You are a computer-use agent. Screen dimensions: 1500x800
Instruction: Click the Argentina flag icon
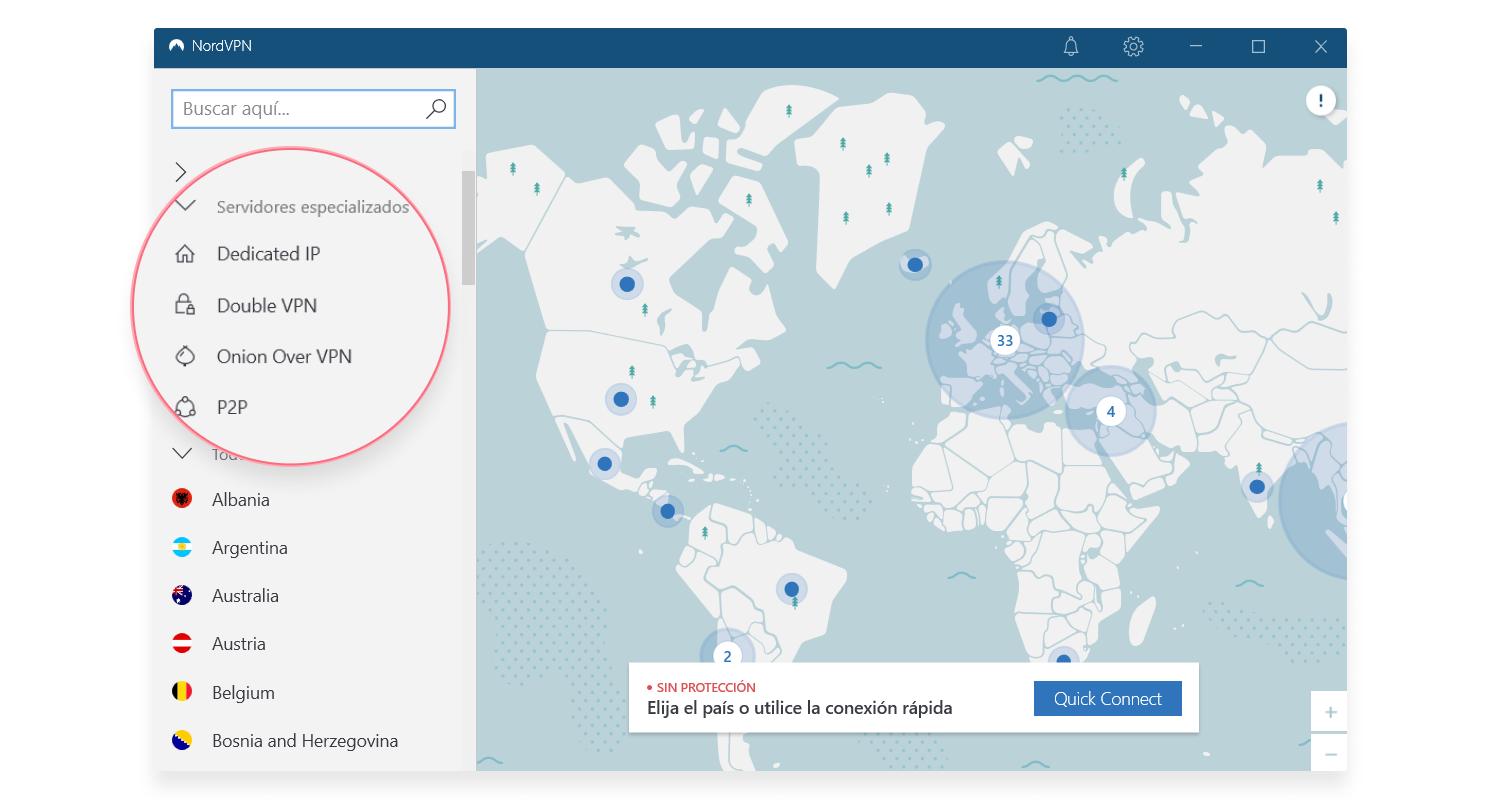click(x=182, y=547)
